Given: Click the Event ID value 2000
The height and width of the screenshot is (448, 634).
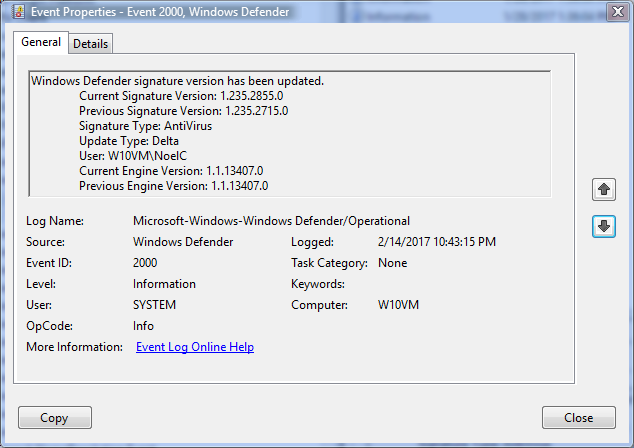Looking at the screenshot, I should click(145, 263).
